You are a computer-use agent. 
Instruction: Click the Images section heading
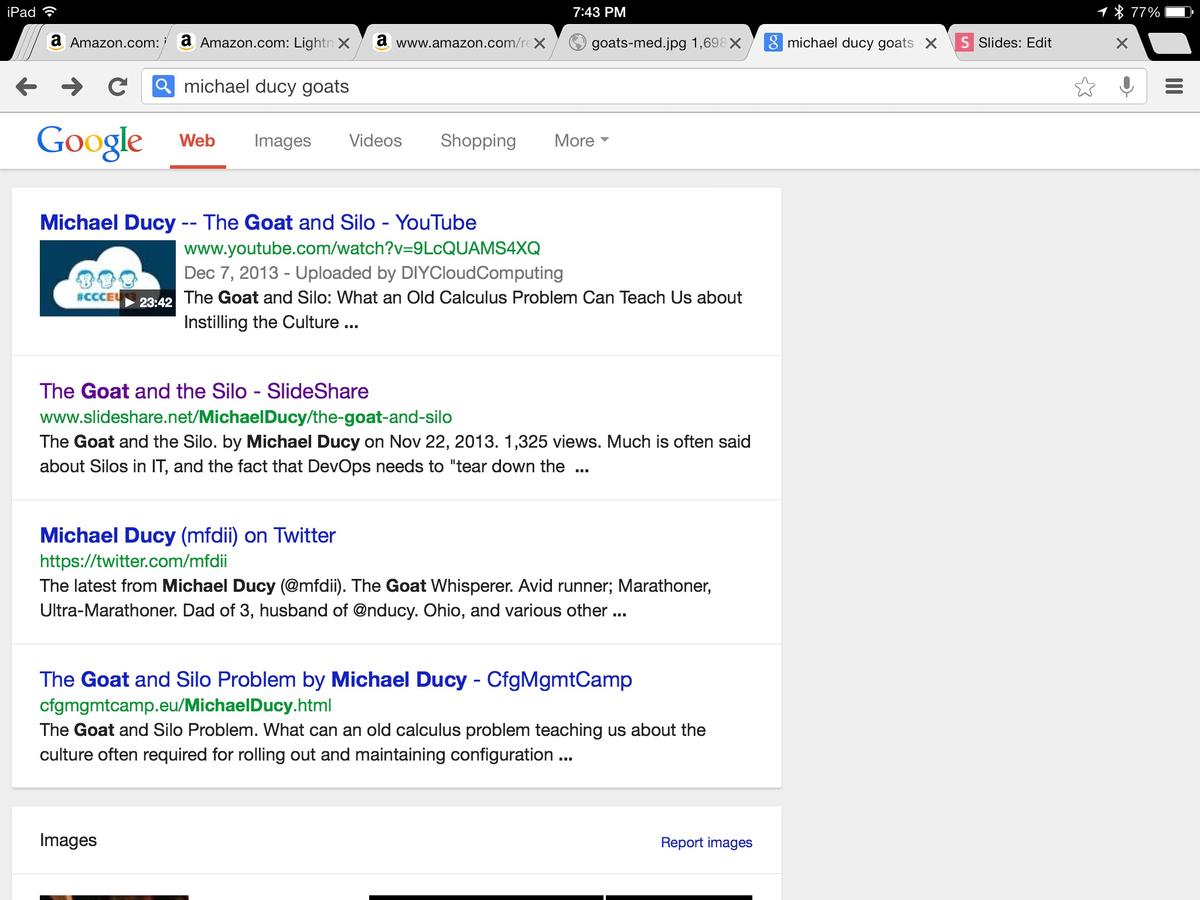point(68,840)
